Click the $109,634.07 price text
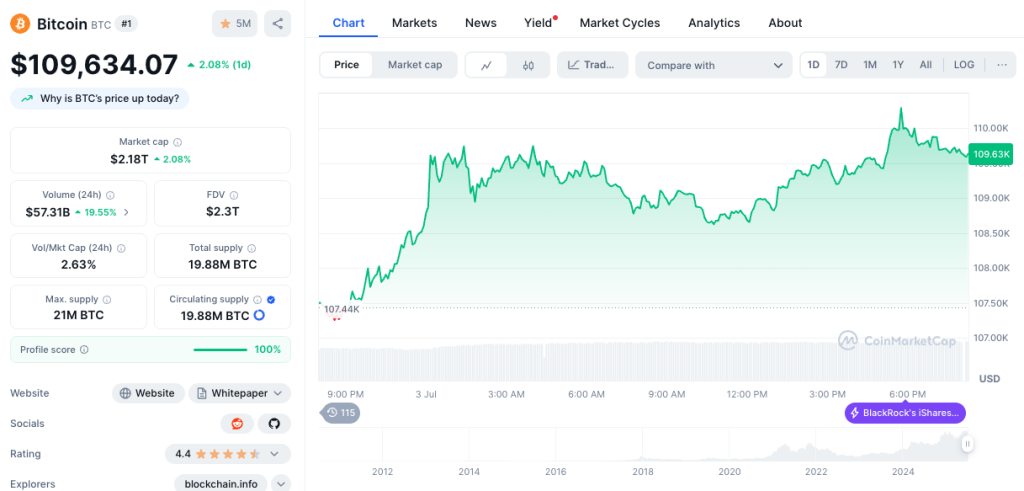1024x491 pixels. 94,65
